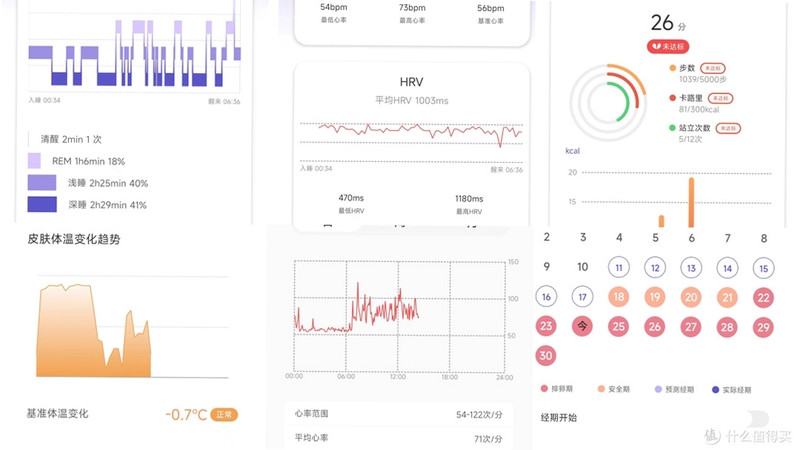Click the 实际经期 legend dot
The height and width of the screenshot is (450, 800).
click(715, 390)
